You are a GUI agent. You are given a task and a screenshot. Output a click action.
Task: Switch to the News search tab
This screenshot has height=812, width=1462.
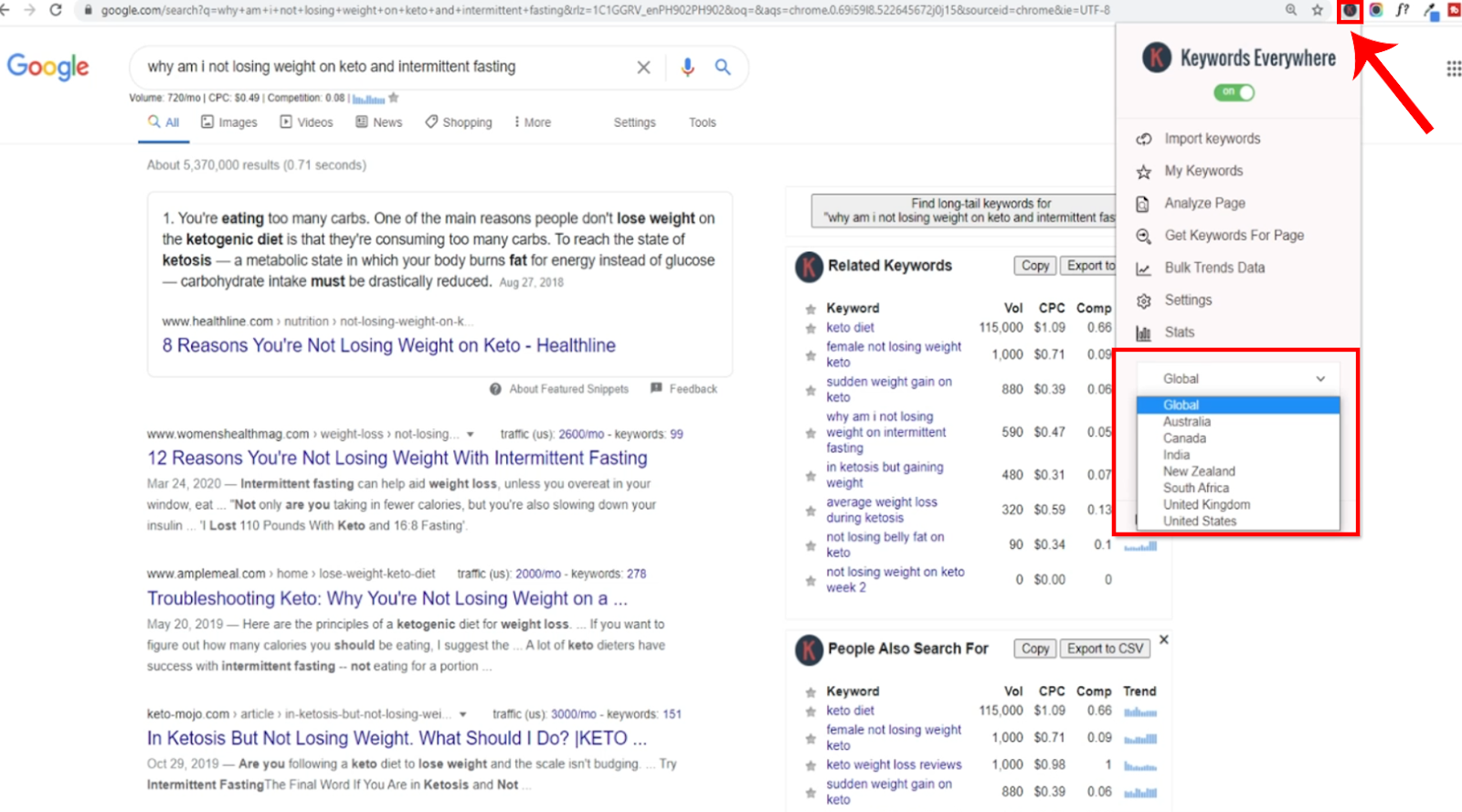tap(378, 122)
